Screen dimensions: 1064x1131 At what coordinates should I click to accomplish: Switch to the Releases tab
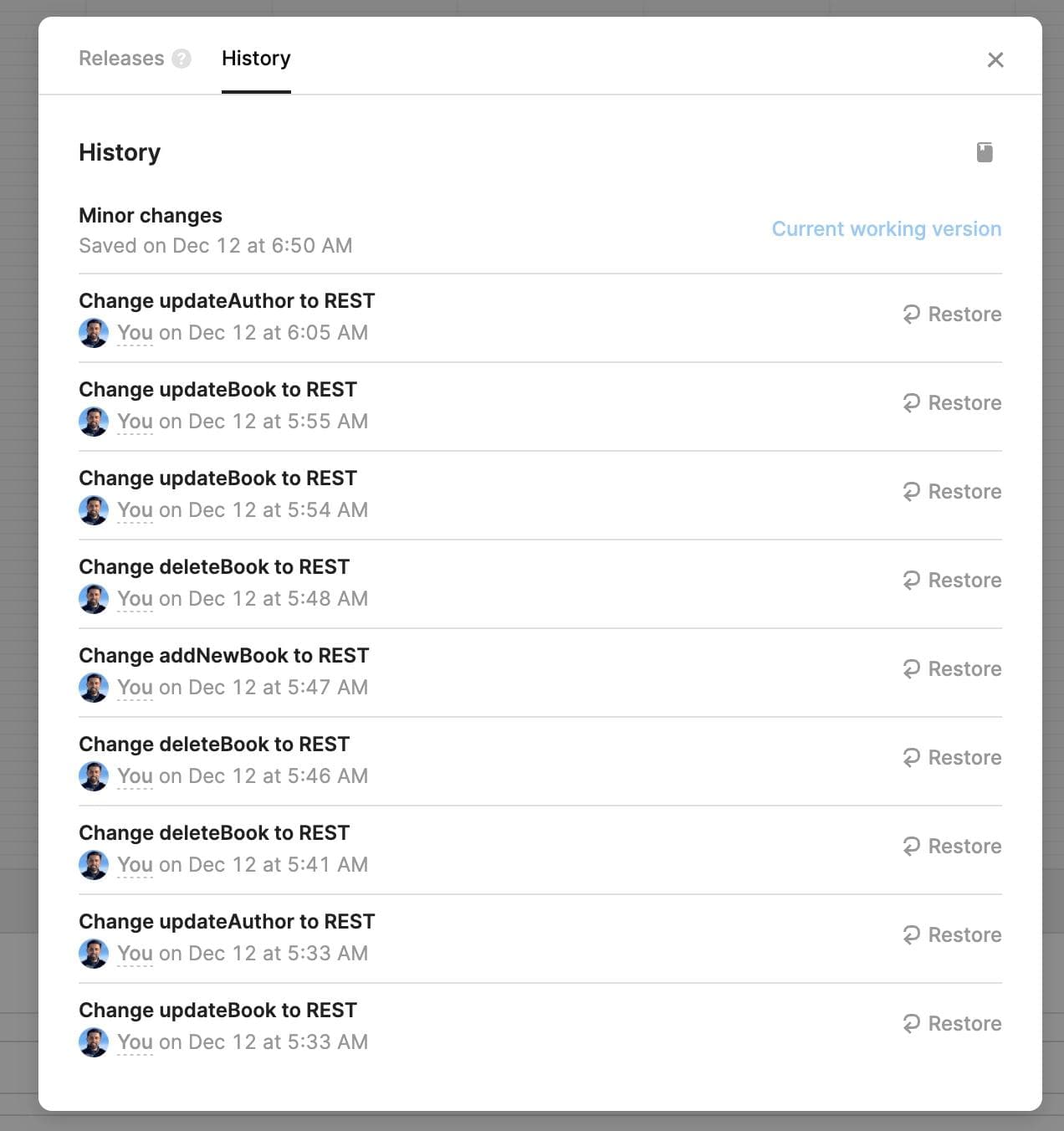click(x=121, y=59)
